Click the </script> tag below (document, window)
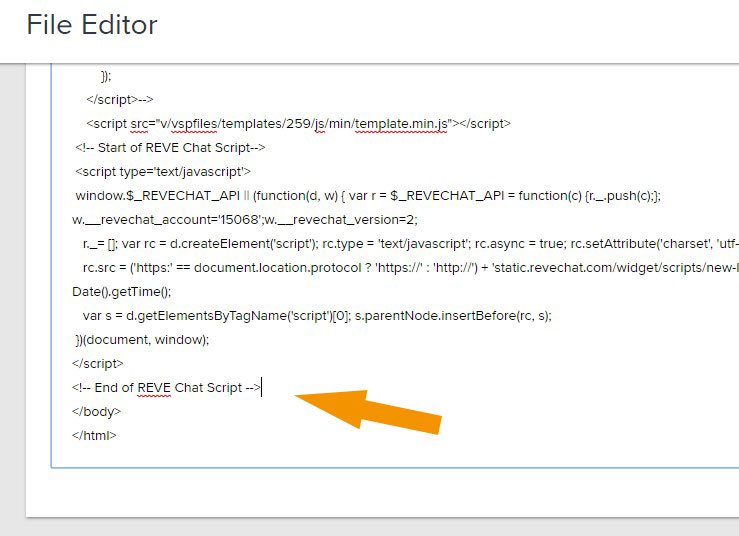739x536 pixels. pyautogui.click(x=98, y=363)
